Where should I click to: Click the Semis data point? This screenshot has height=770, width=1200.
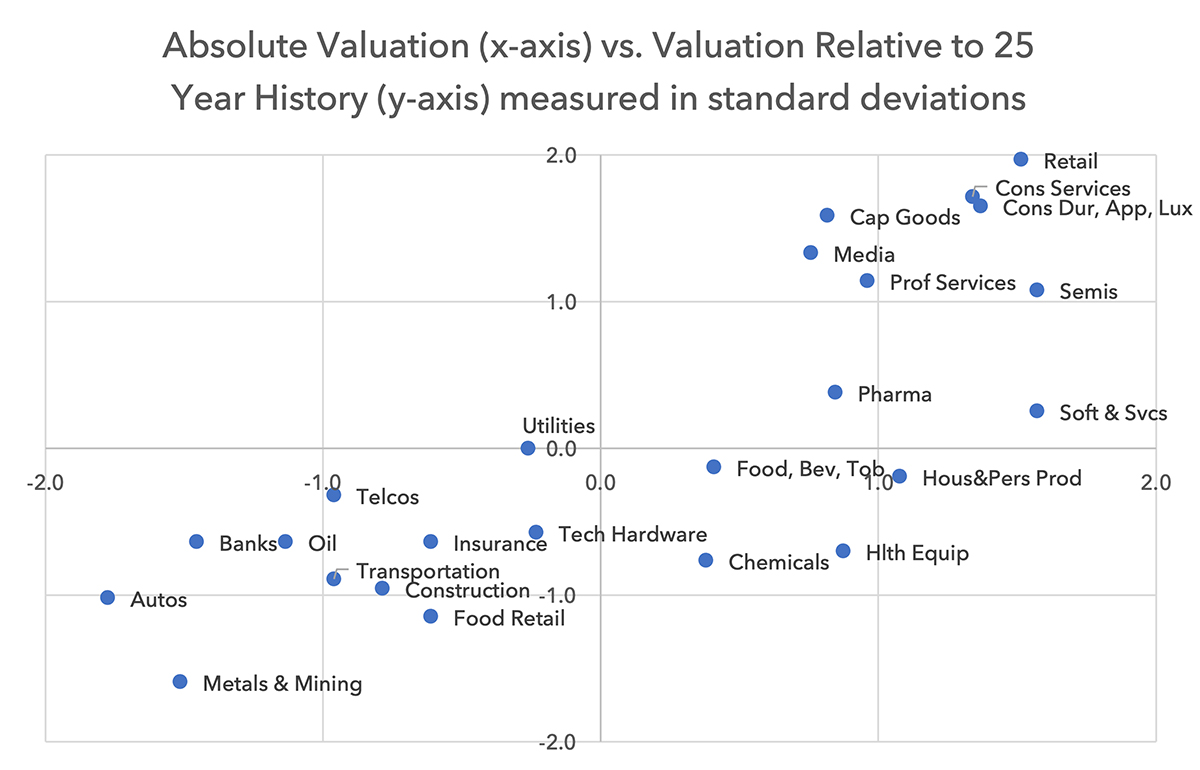point(1037,290)
